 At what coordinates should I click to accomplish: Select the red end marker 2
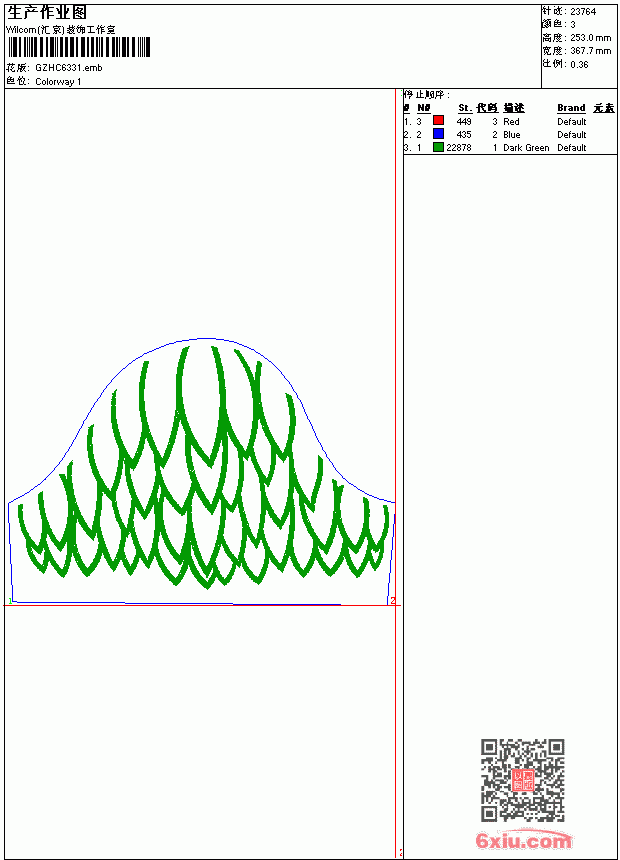392,601
